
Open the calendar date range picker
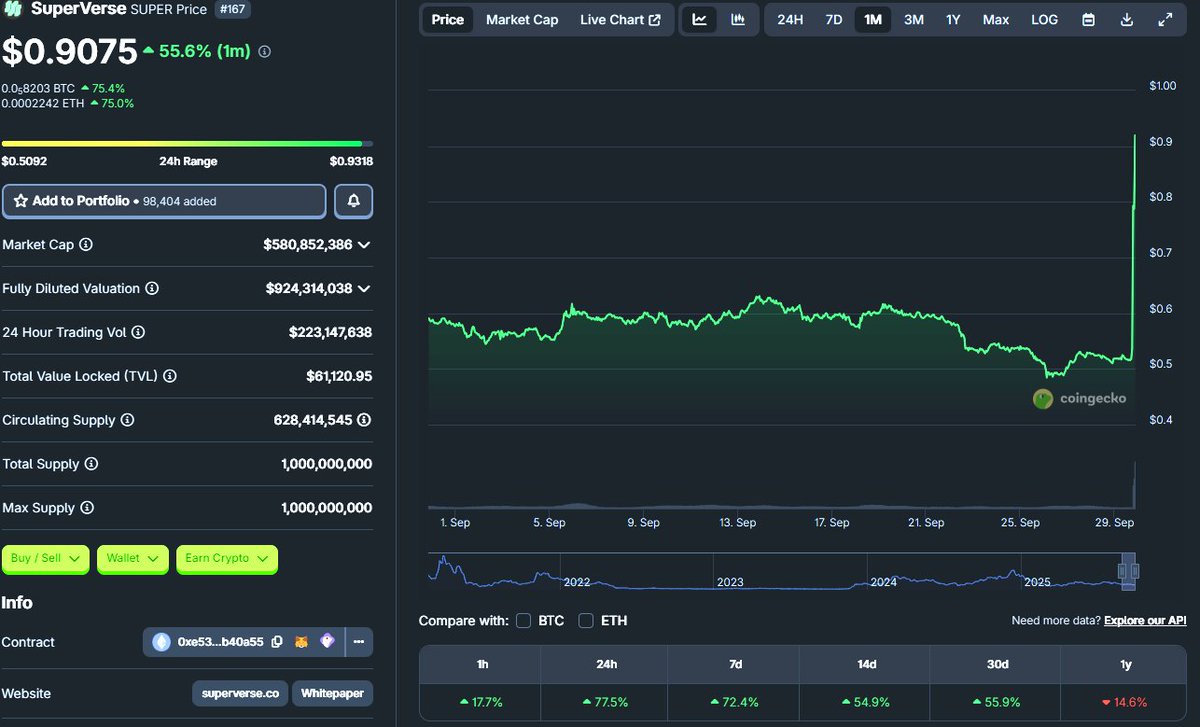1088,20
